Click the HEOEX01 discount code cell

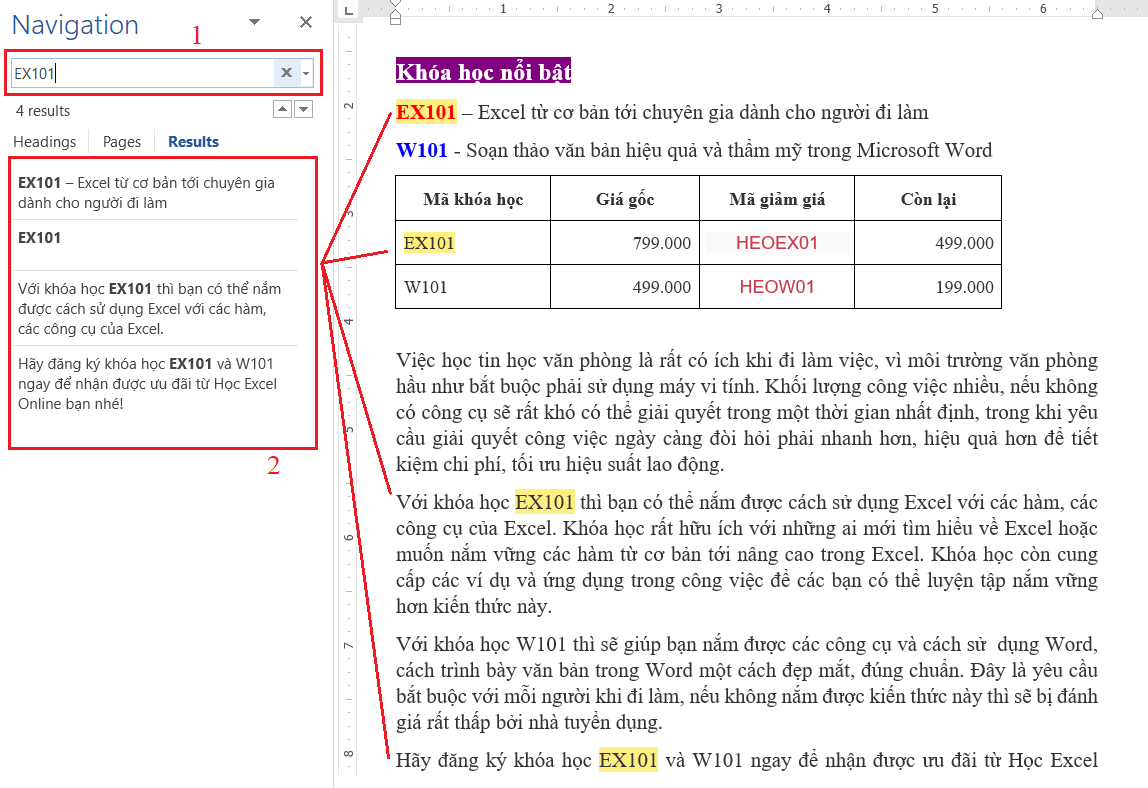pos(777,243)
